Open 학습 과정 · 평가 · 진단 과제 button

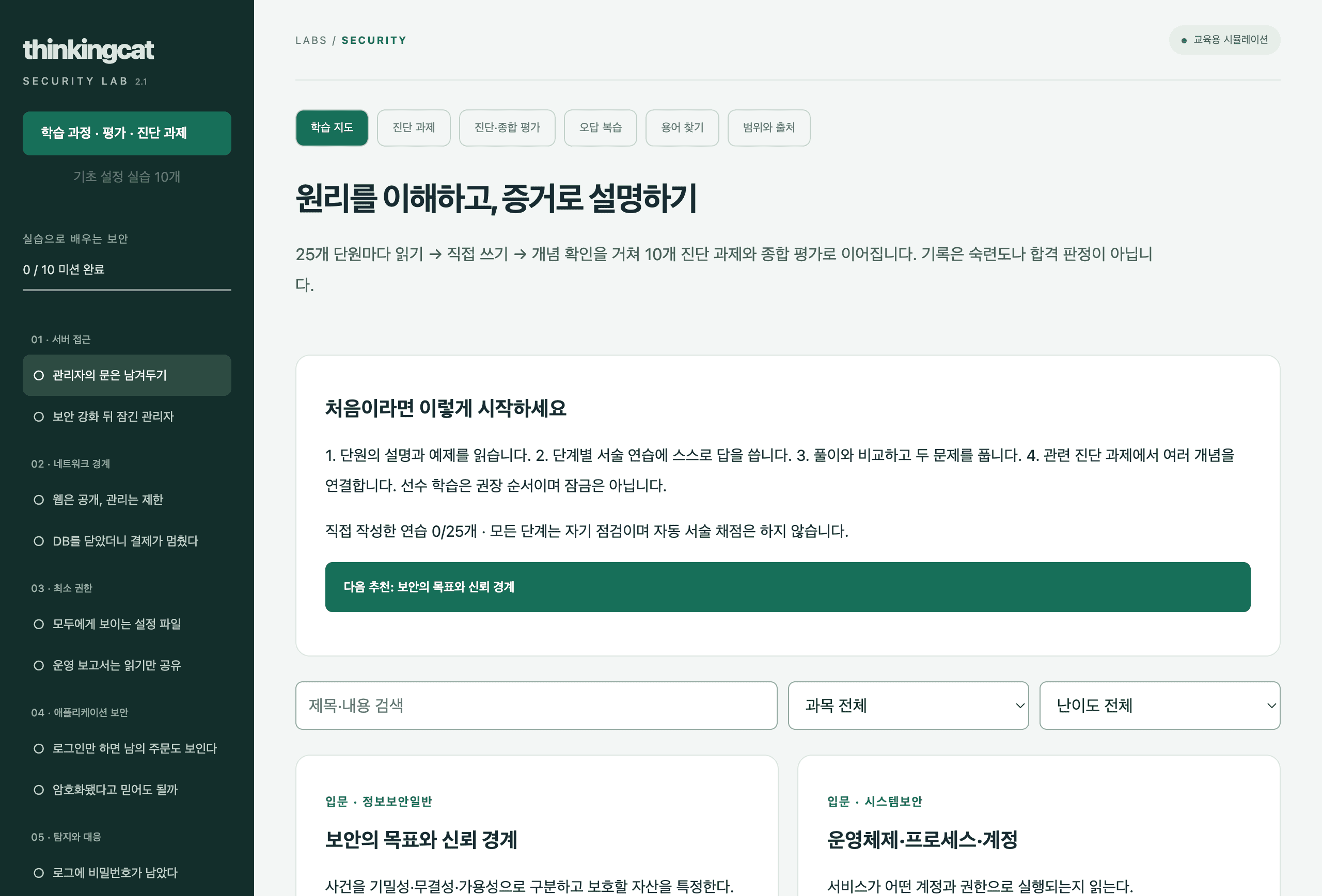click(x=127, y=133)
